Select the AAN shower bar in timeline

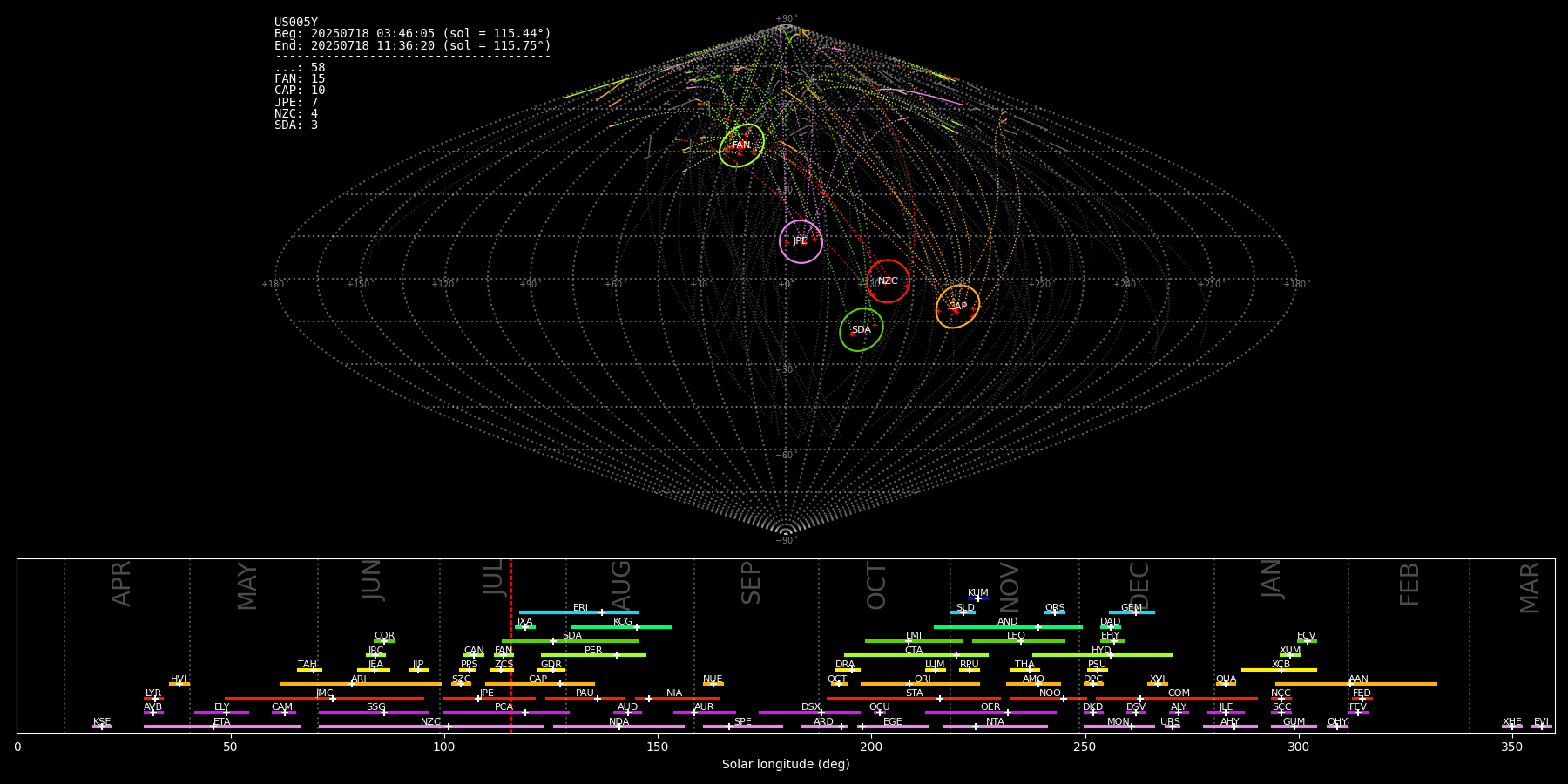tap(1356, 684)
